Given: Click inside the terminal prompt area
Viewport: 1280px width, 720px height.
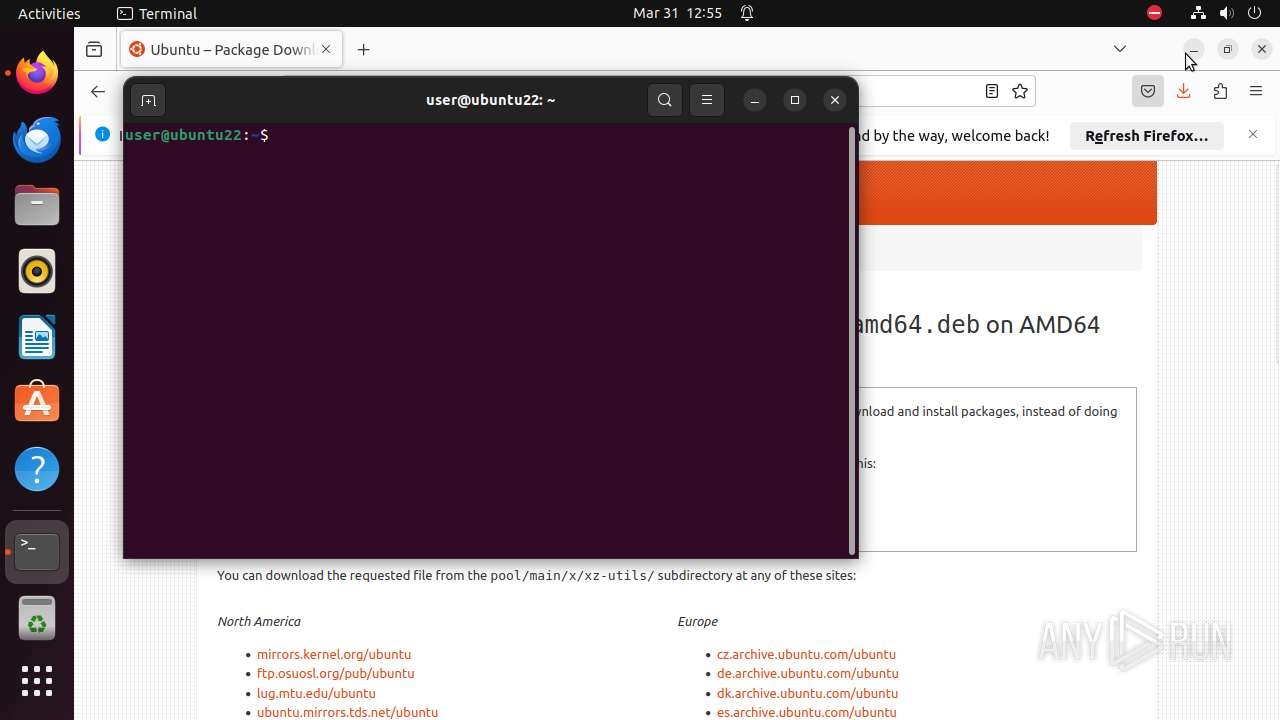Looking at the screenshot, I should pyautogui.click(x=486, y=340).
